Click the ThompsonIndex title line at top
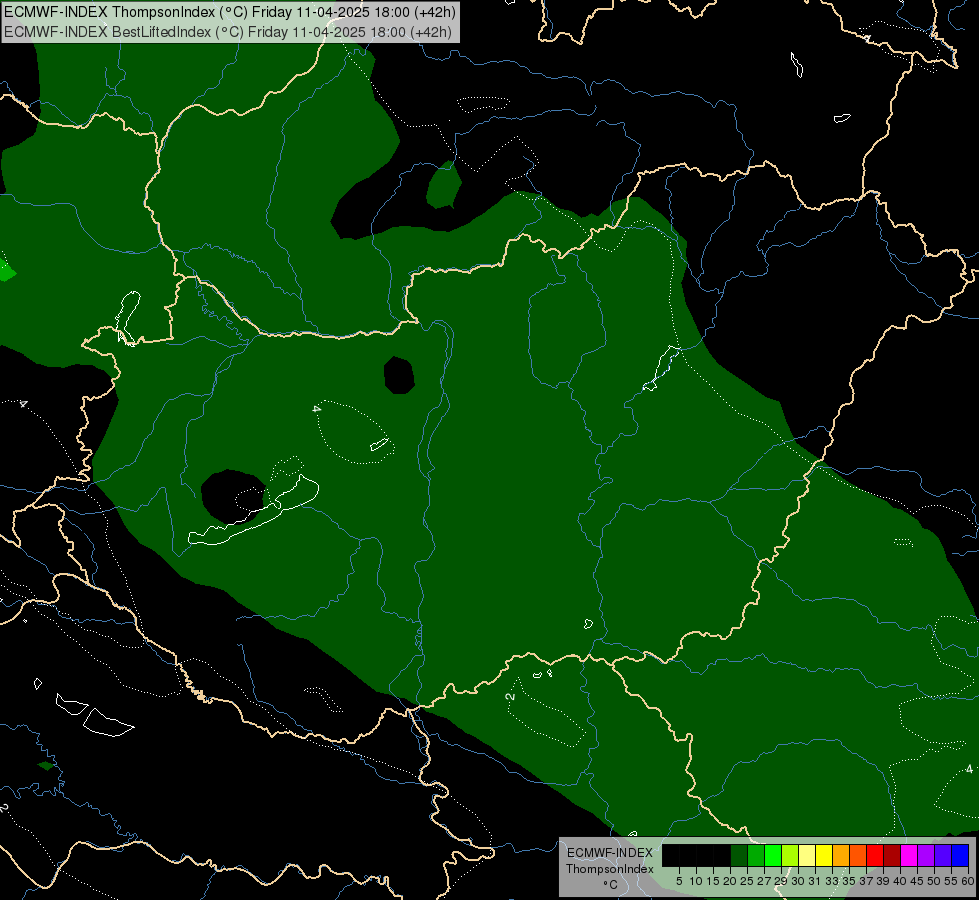 tap(230, 12)
